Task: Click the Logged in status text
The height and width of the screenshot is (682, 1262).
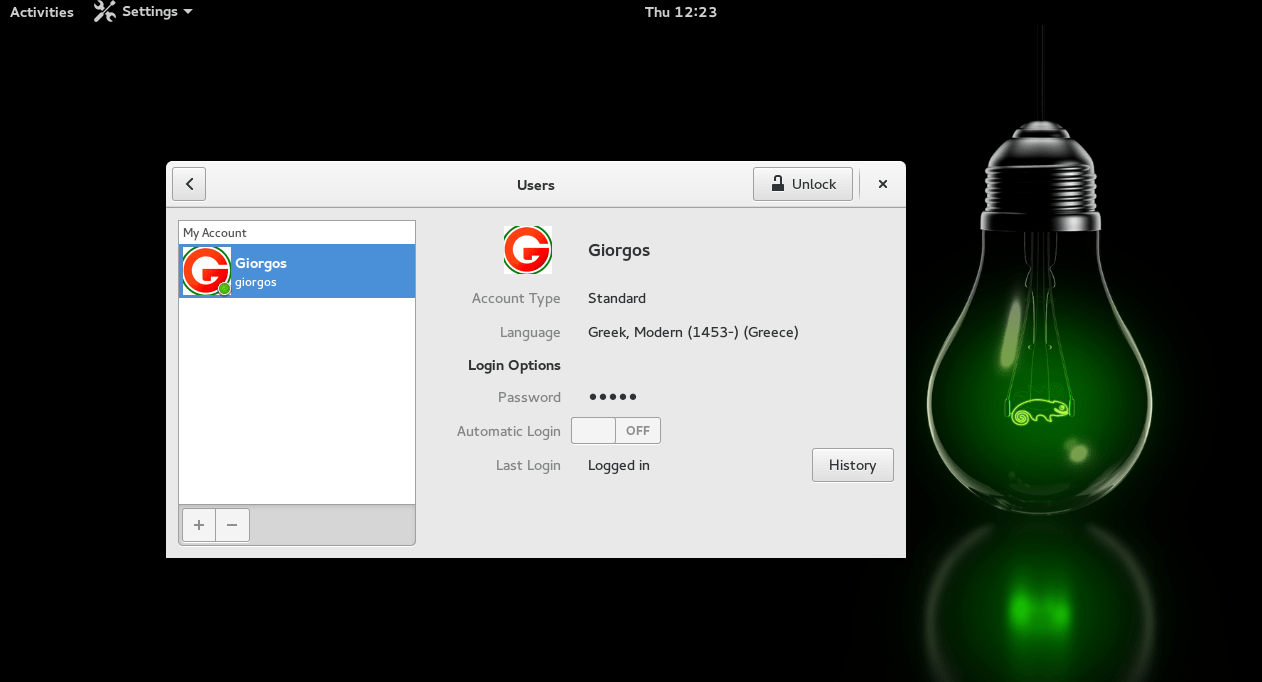Action: (x=619, y=465)
